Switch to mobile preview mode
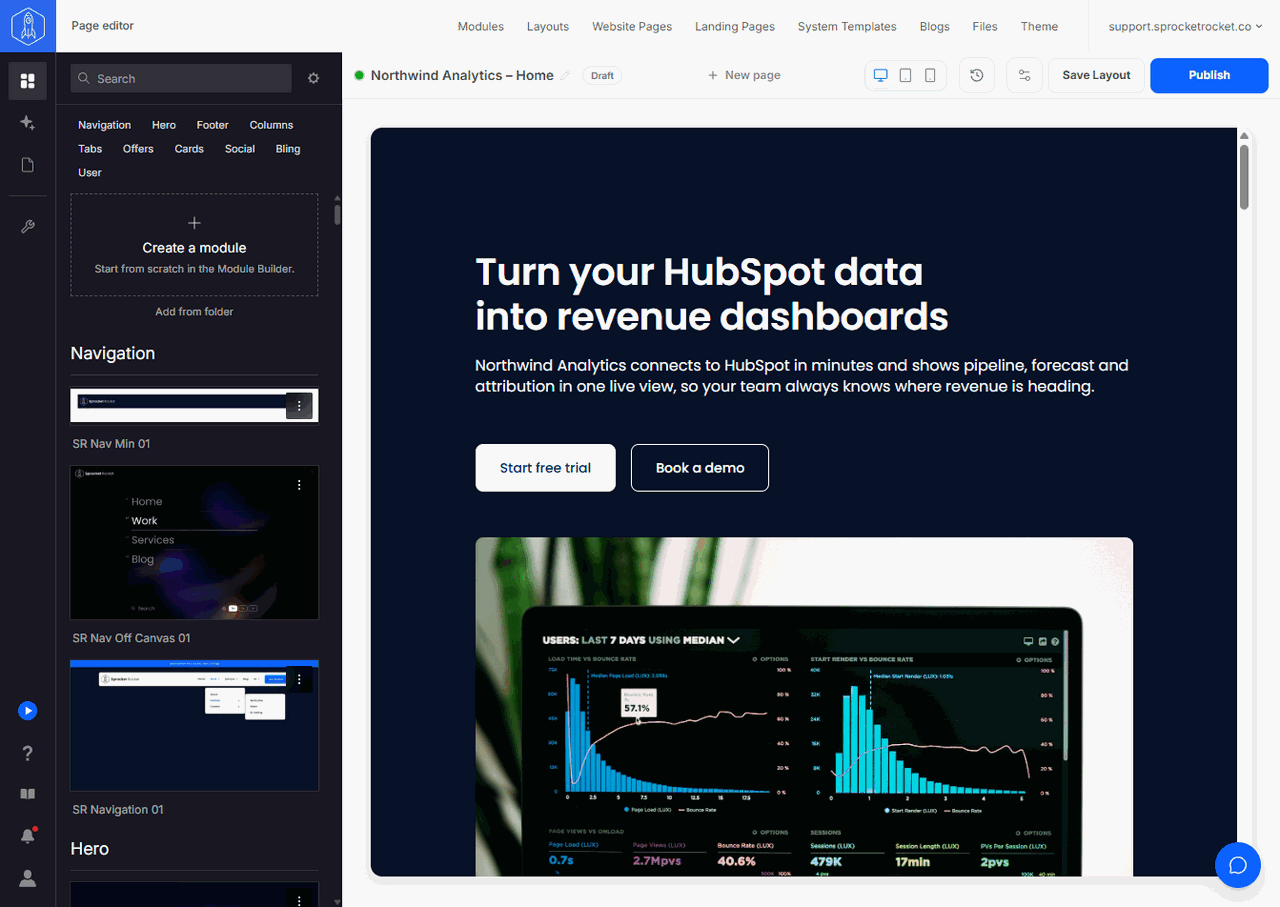Viewport: 1280px width, 907px height. [x=930, y=75]
